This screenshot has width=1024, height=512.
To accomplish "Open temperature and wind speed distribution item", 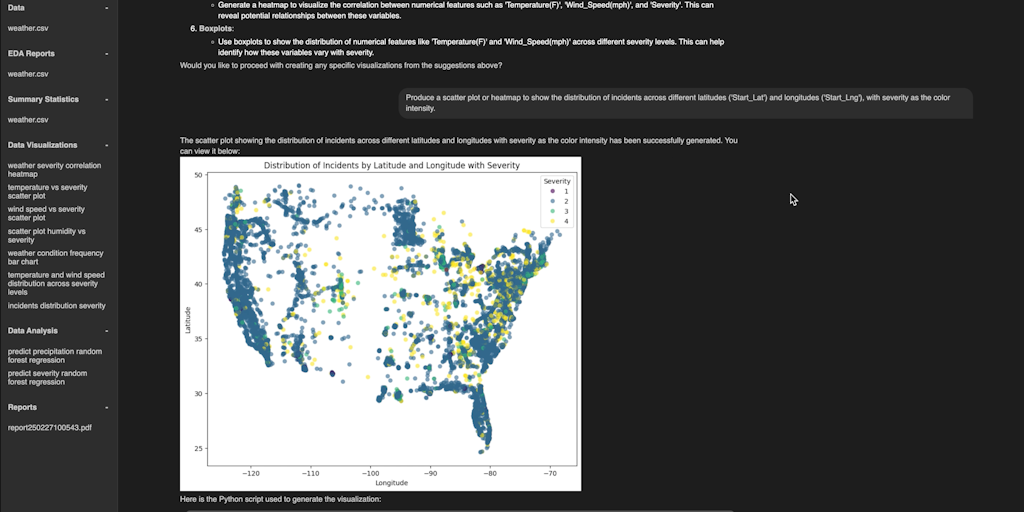I will point(56,283).
